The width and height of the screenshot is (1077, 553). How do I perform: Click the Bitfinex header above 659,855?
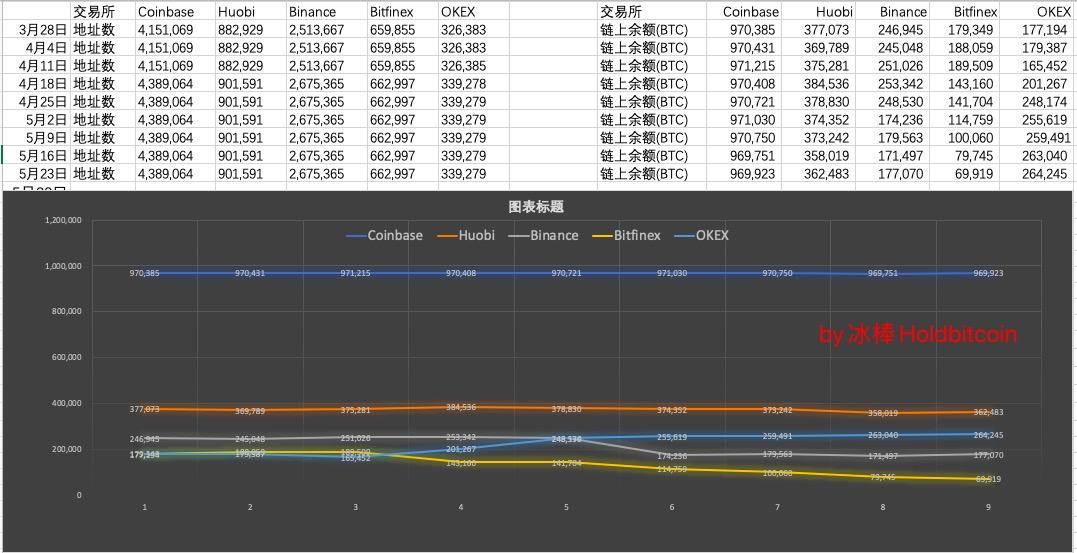point(403,12)
